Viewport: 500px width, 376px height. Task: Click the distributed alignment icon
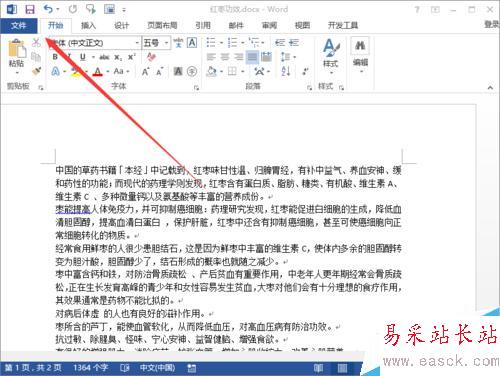[x=266, y=57]
